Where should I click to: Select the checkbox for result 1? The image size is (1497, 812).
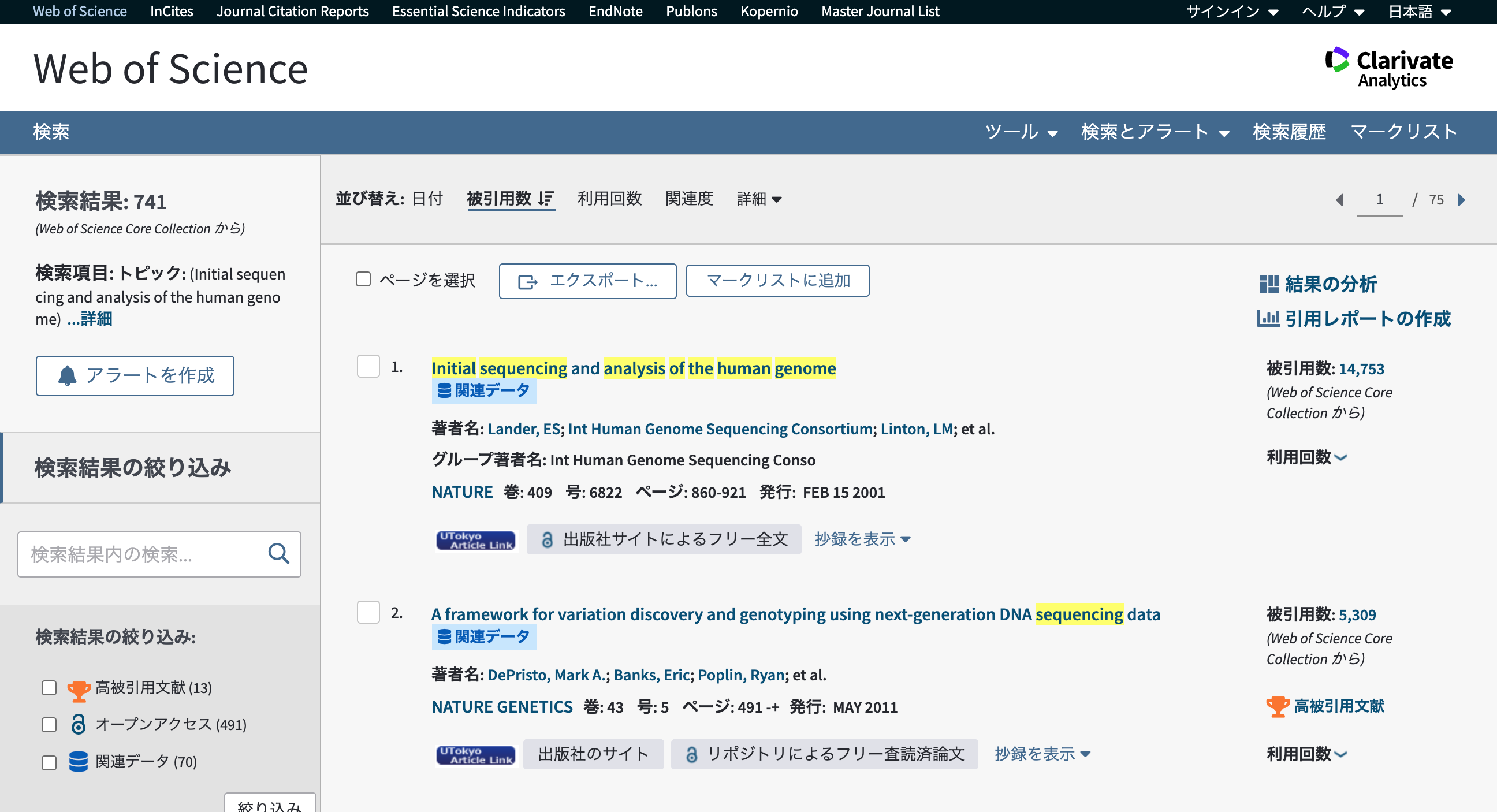[368, 368]
